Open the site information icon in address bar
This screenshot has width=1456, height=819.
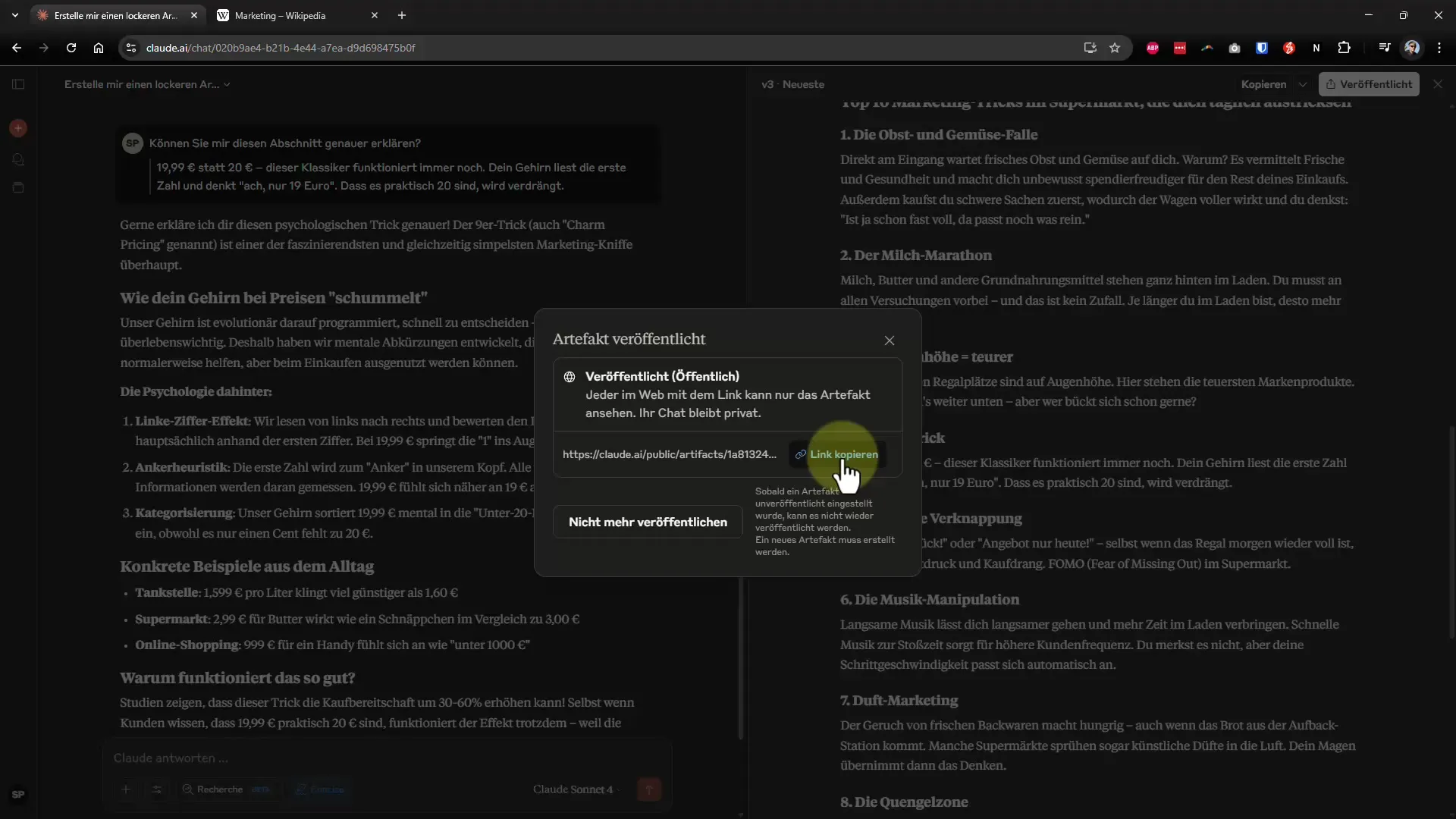pos(131,48)
